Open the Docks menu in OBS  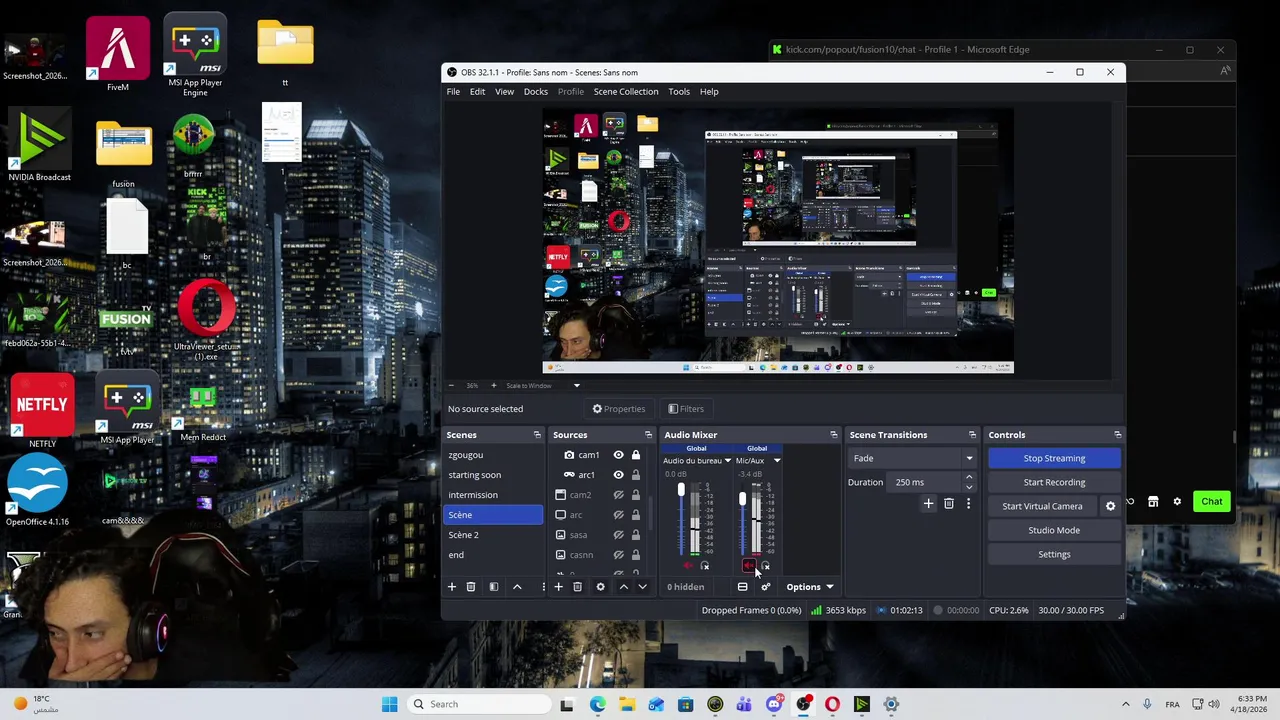coord(535,92)
